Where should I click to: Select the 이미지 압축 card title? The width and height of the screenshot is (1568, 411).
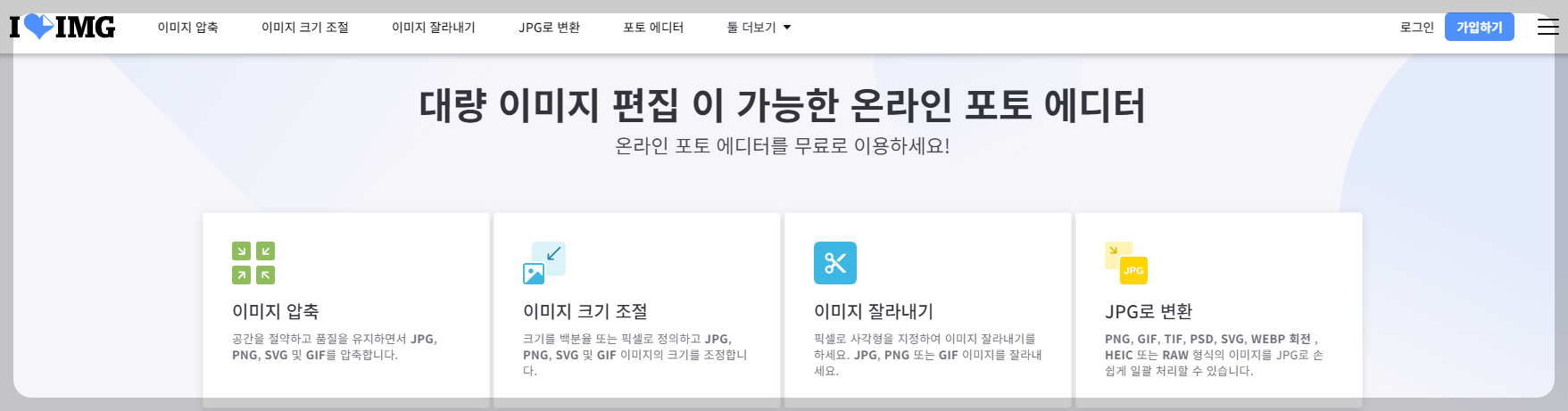click(276, 311)
